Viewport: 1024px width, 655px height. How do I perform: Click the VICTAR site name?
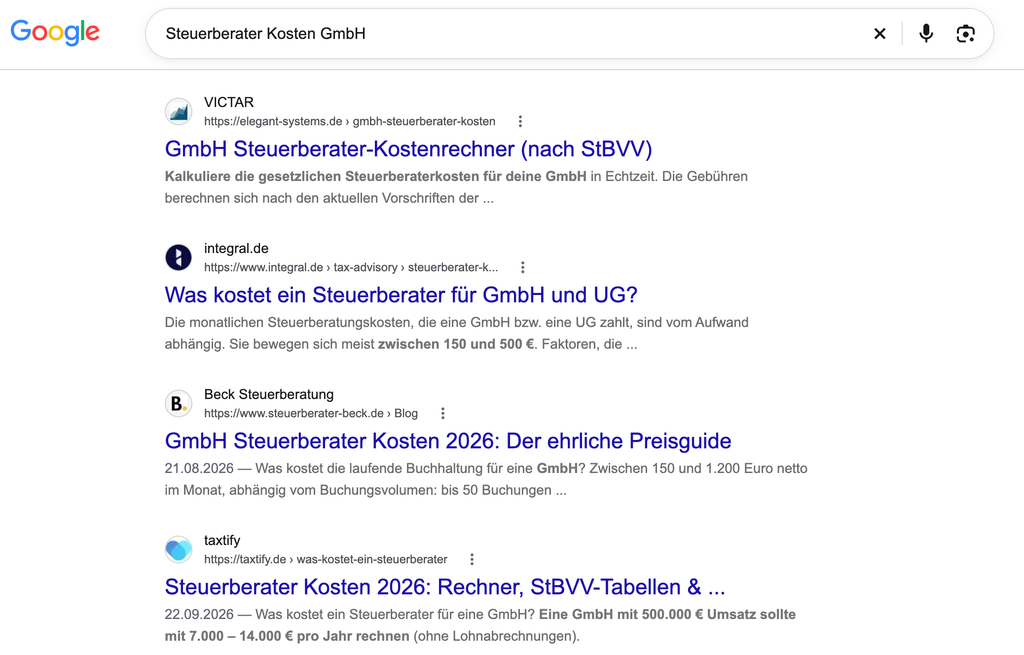229,103
